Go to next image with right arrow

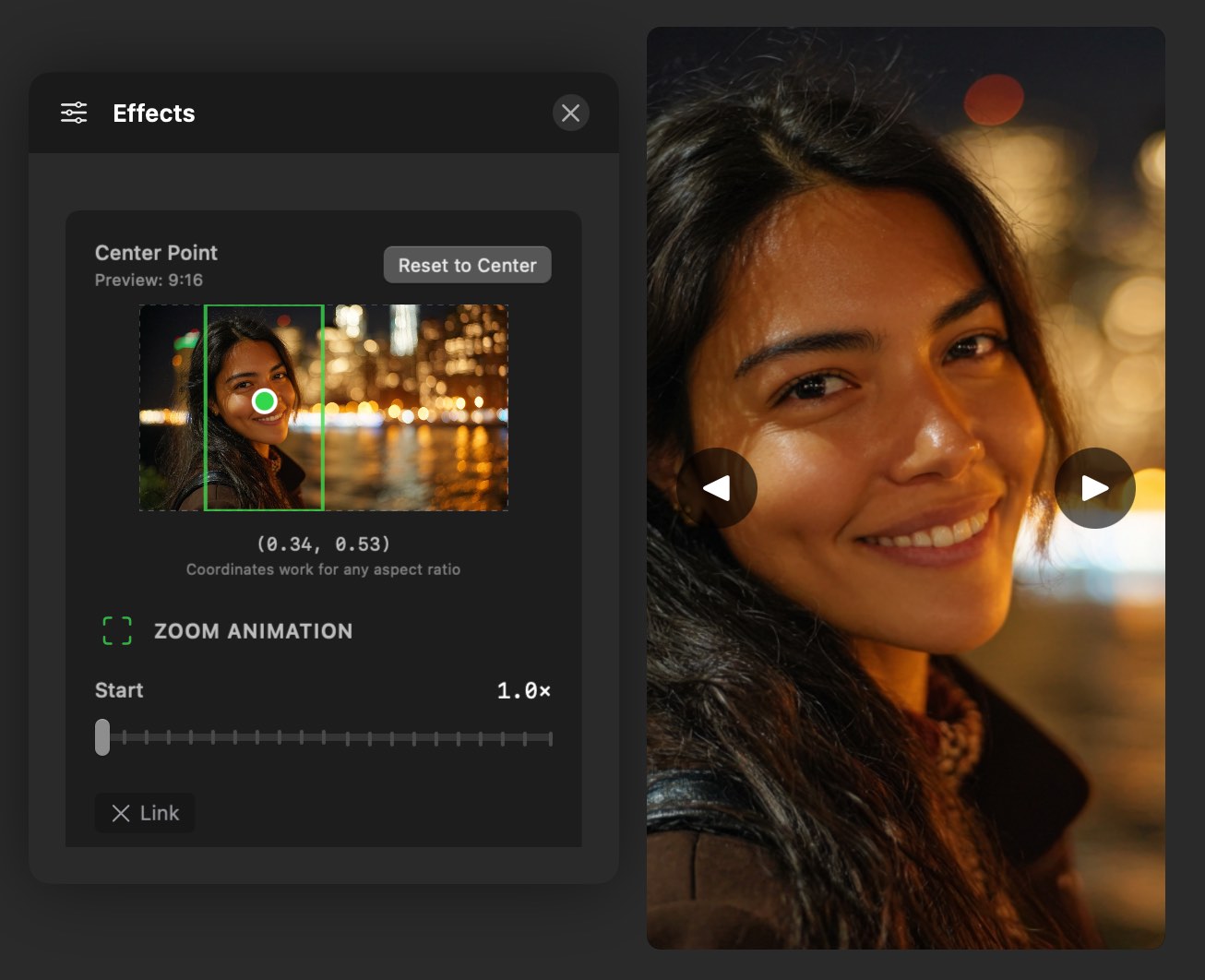(x=1095, y=488)
